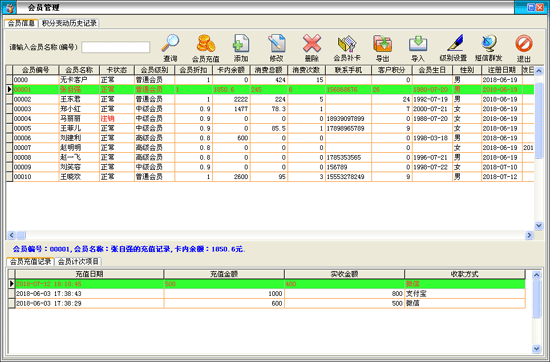Click recharge table scrollbar down arrow
550x362 pixels.
click(537, 348)
